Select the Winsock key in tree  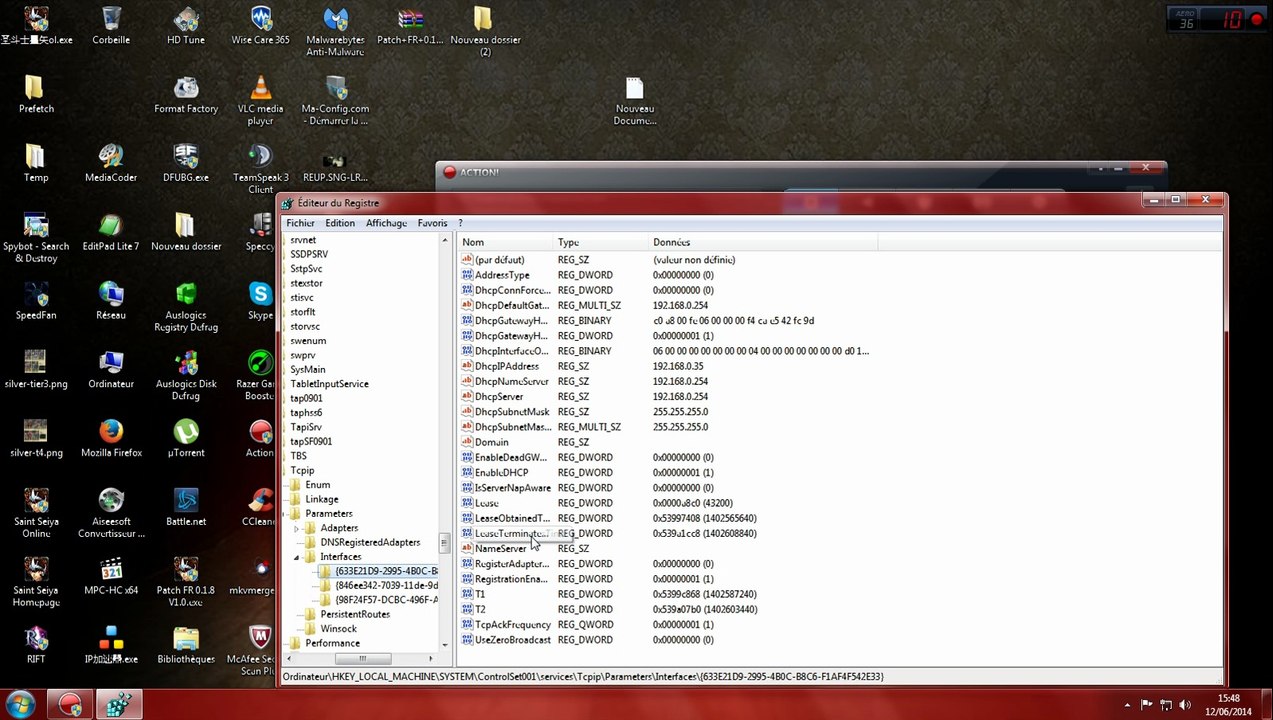point(338,629)
